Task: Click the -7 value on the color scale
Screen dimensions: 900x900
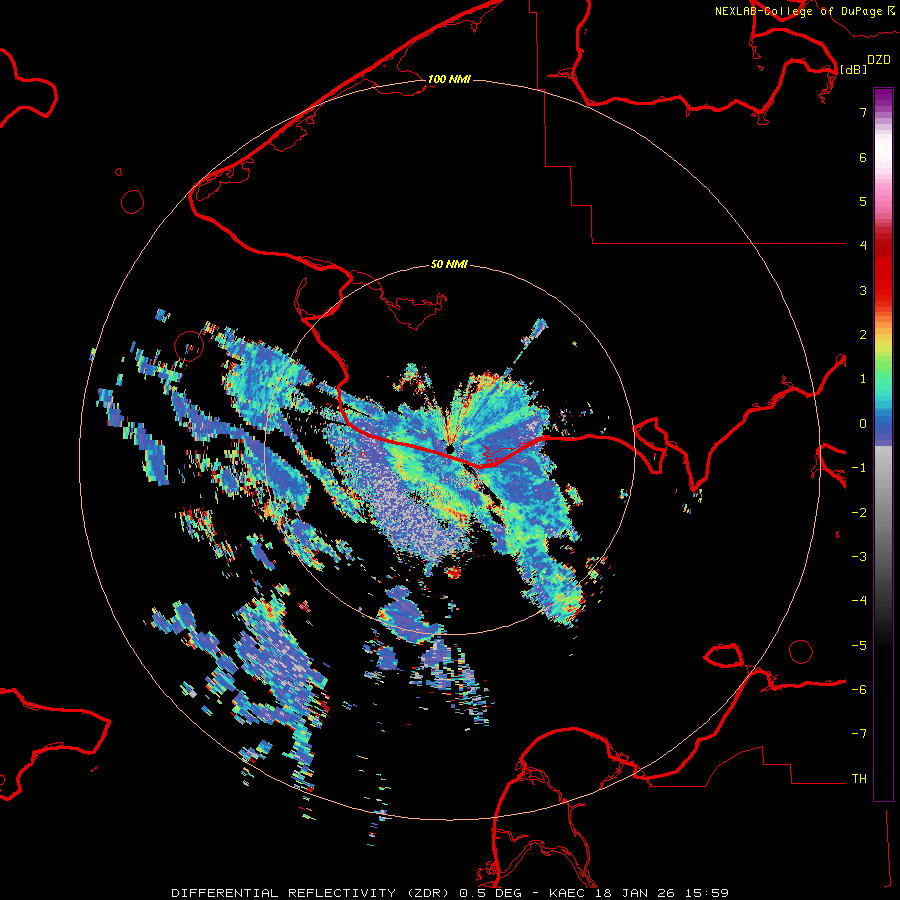Action: 859,734
